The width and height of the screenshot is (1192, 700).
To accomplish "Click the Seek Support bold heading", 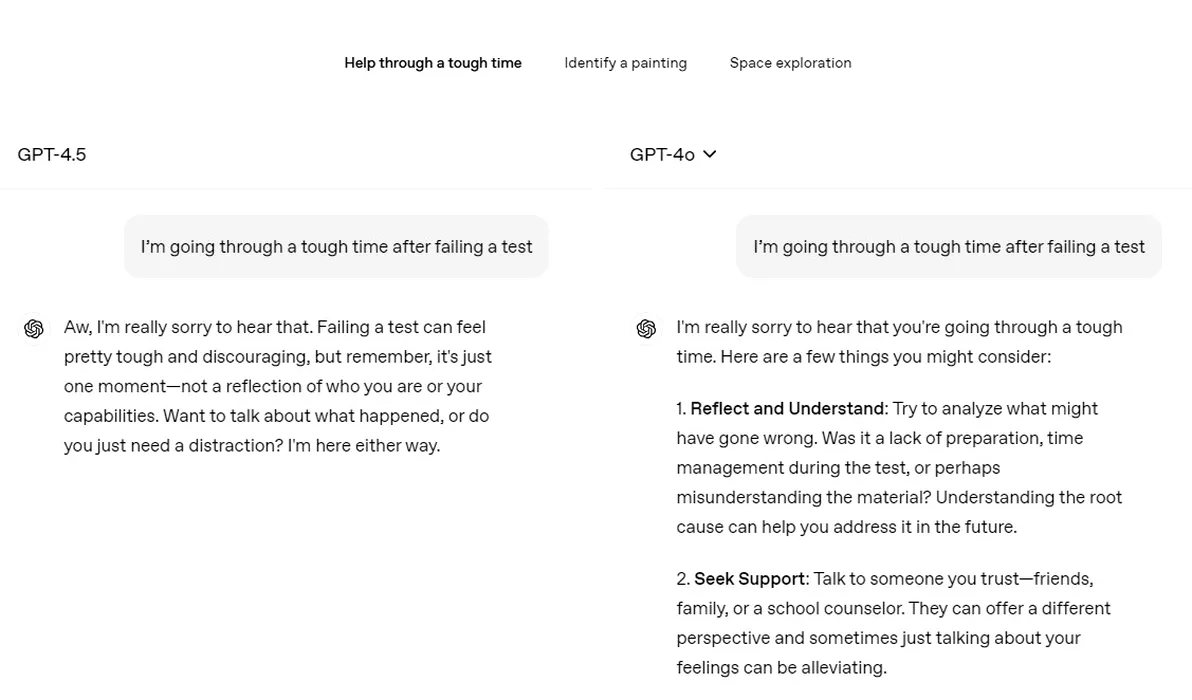I will 750,578.
